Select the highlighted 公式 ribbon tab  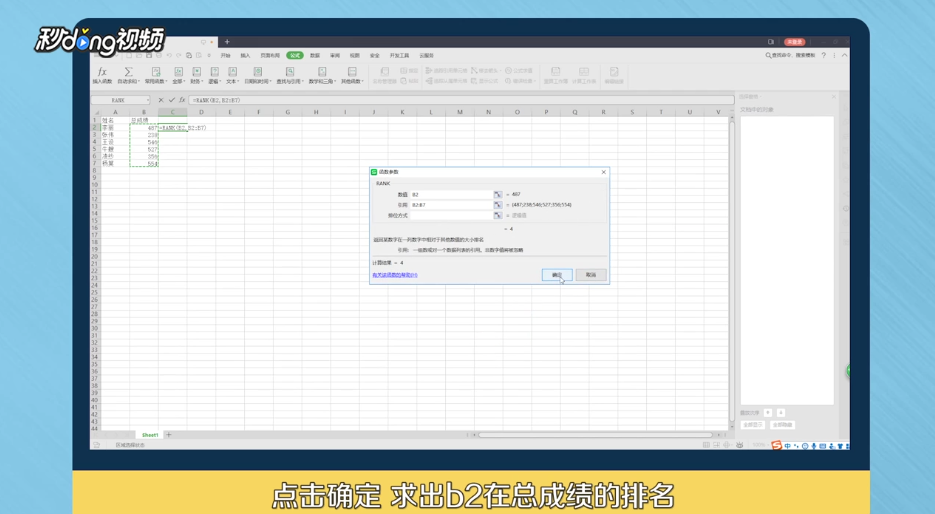295,55
